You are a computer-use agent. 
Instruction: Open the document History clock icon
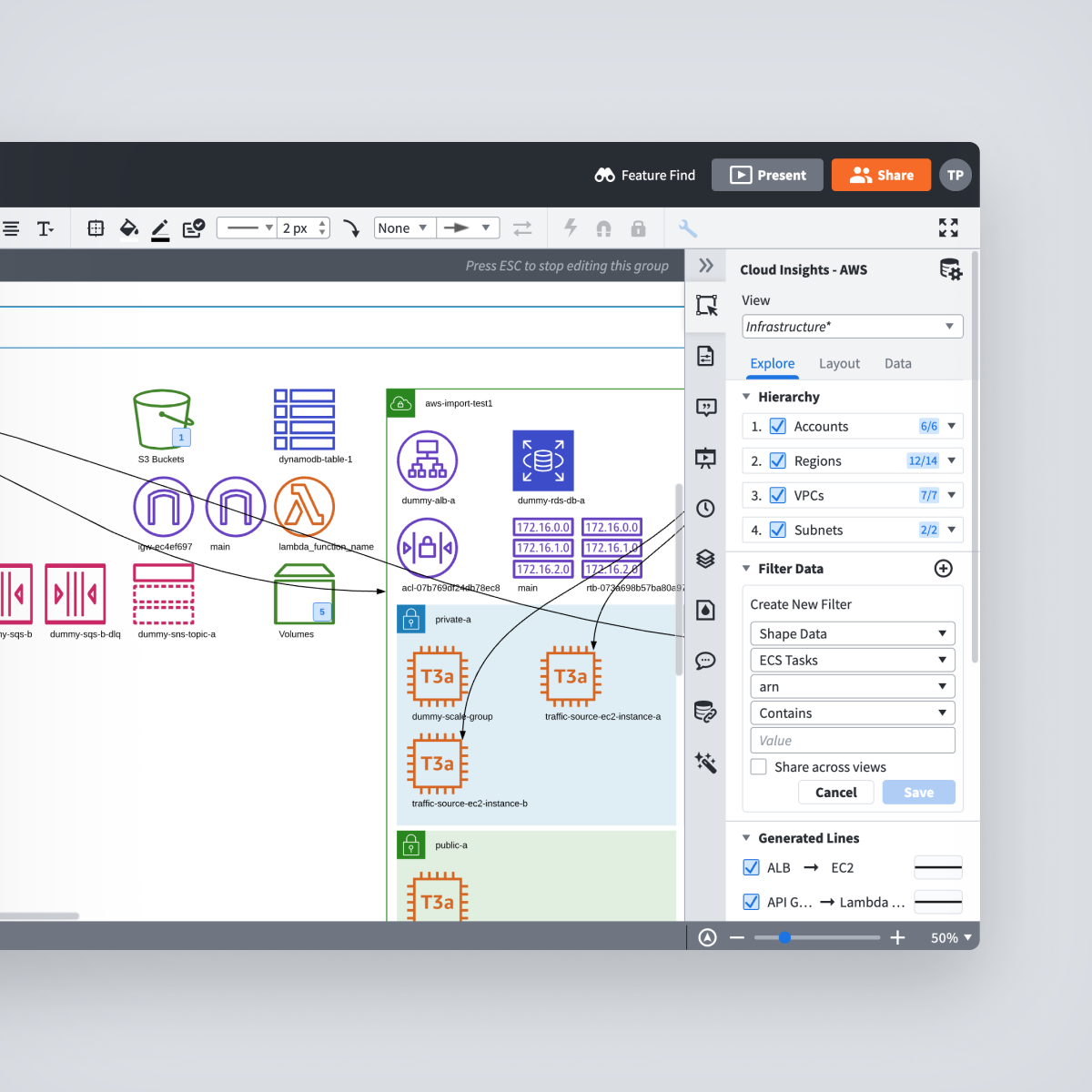(706, 509)
